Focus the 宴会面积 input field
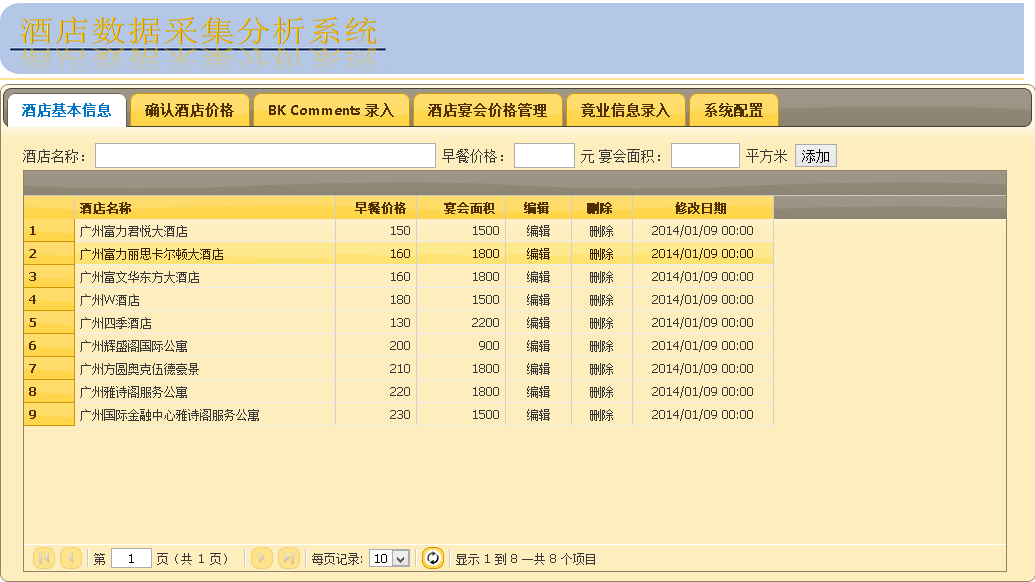Viewport: 1035px width, 582px height. (x=705, y=156)
